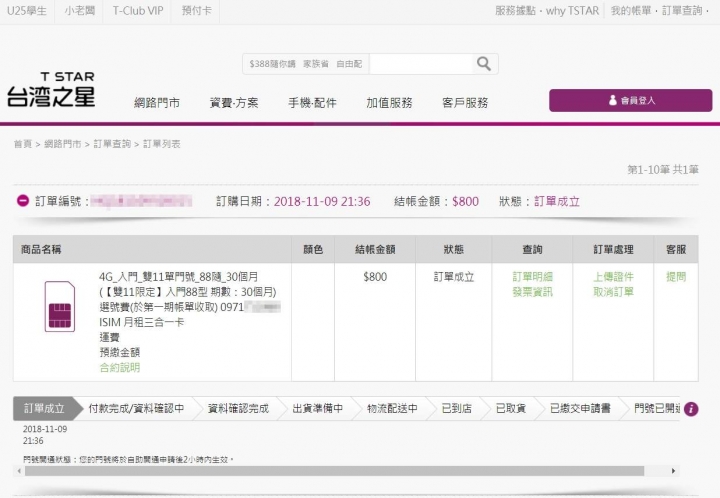Open the why TSTAR link
720x498 pixels.
572,11
